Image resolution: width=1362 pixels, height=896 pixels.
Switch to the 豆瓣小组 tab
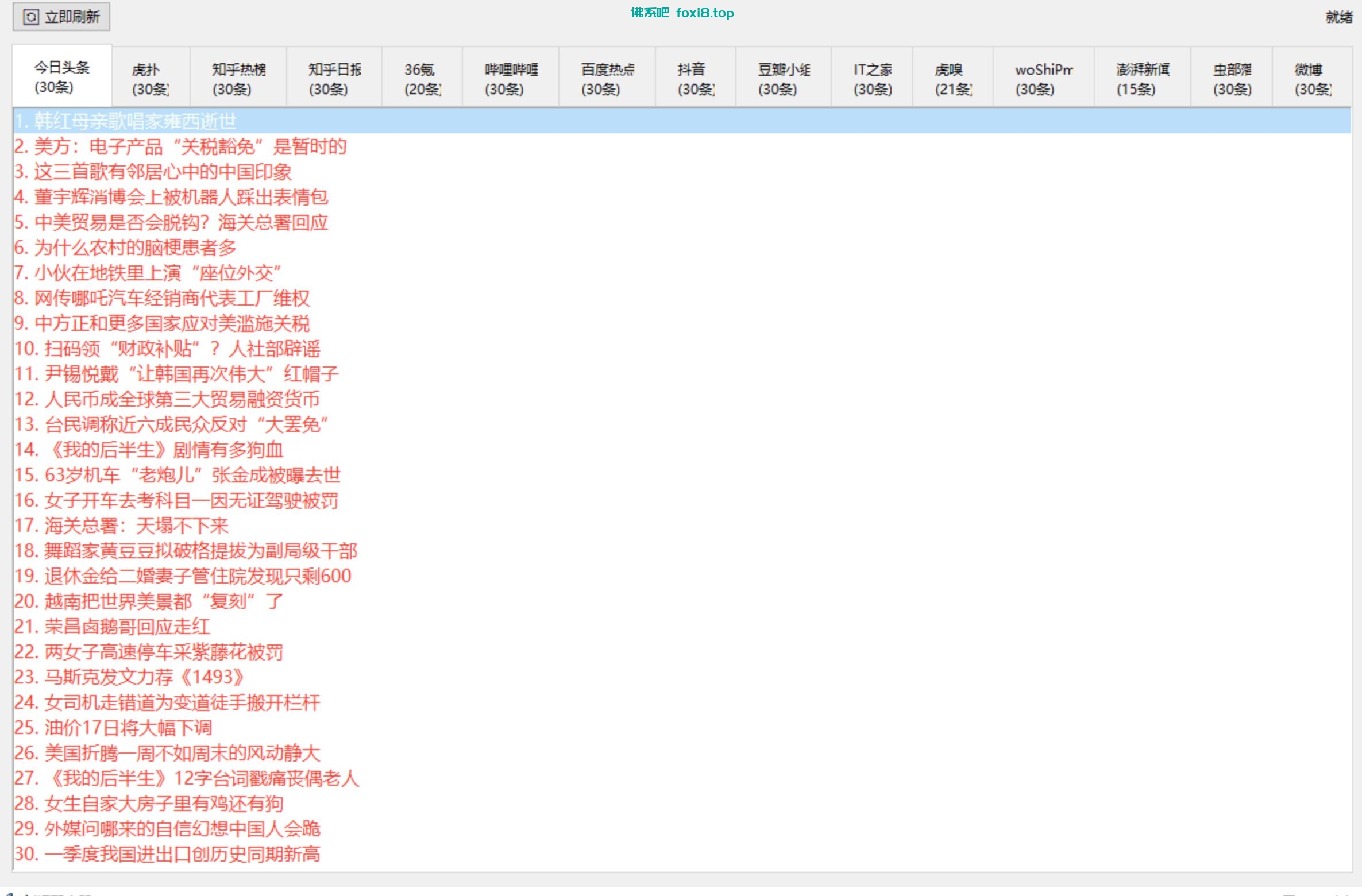pos(783,79)
